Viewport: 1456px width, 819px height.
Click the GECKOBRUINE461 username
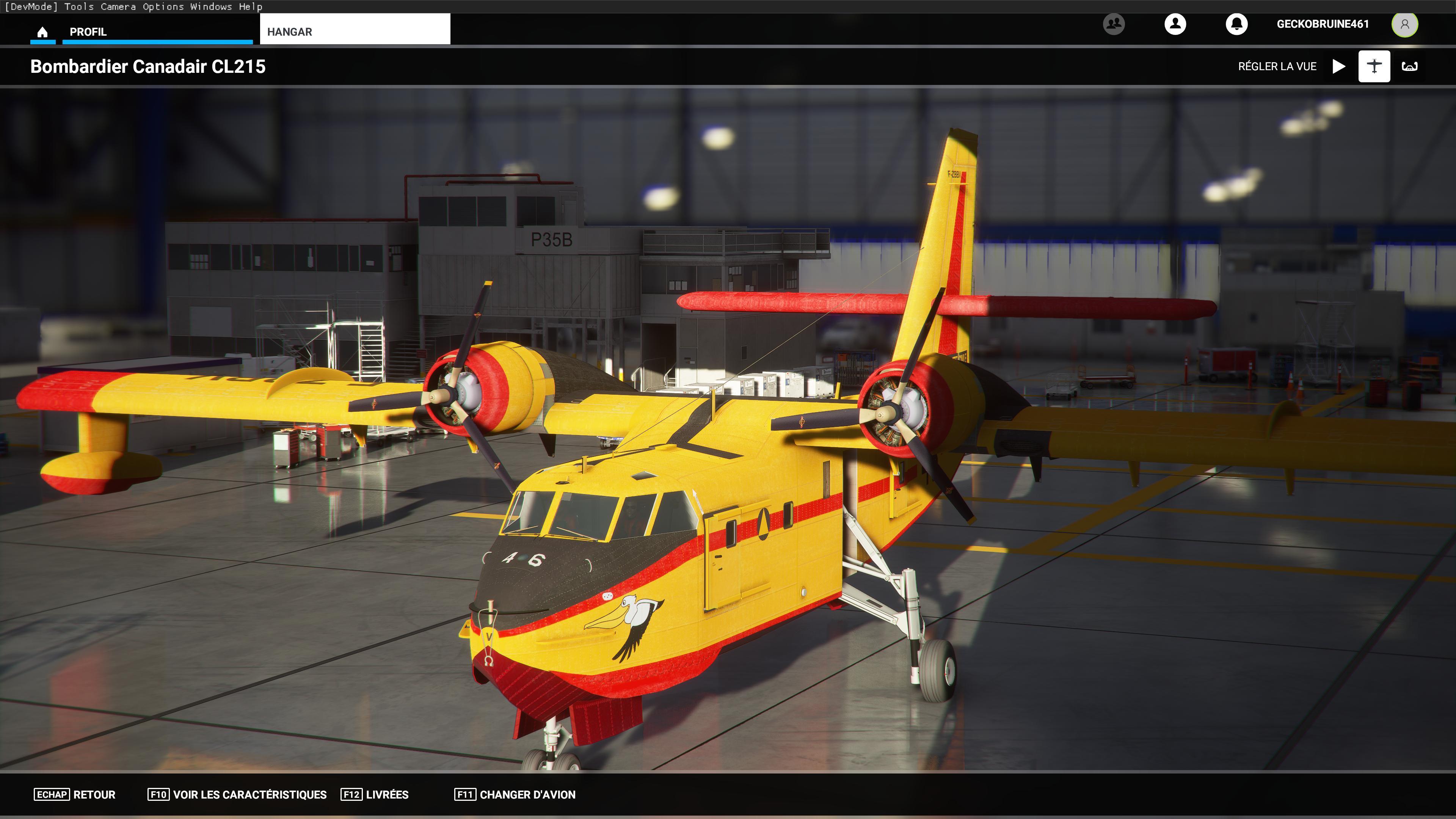tap(1322, 24)
